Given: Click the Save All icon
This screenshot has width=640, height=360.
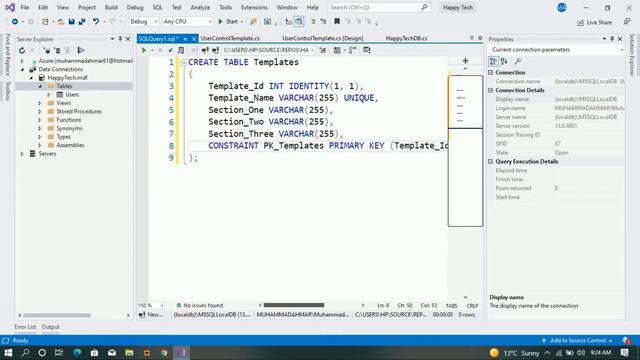Looking at the screenshot, I should coord(82,22).
